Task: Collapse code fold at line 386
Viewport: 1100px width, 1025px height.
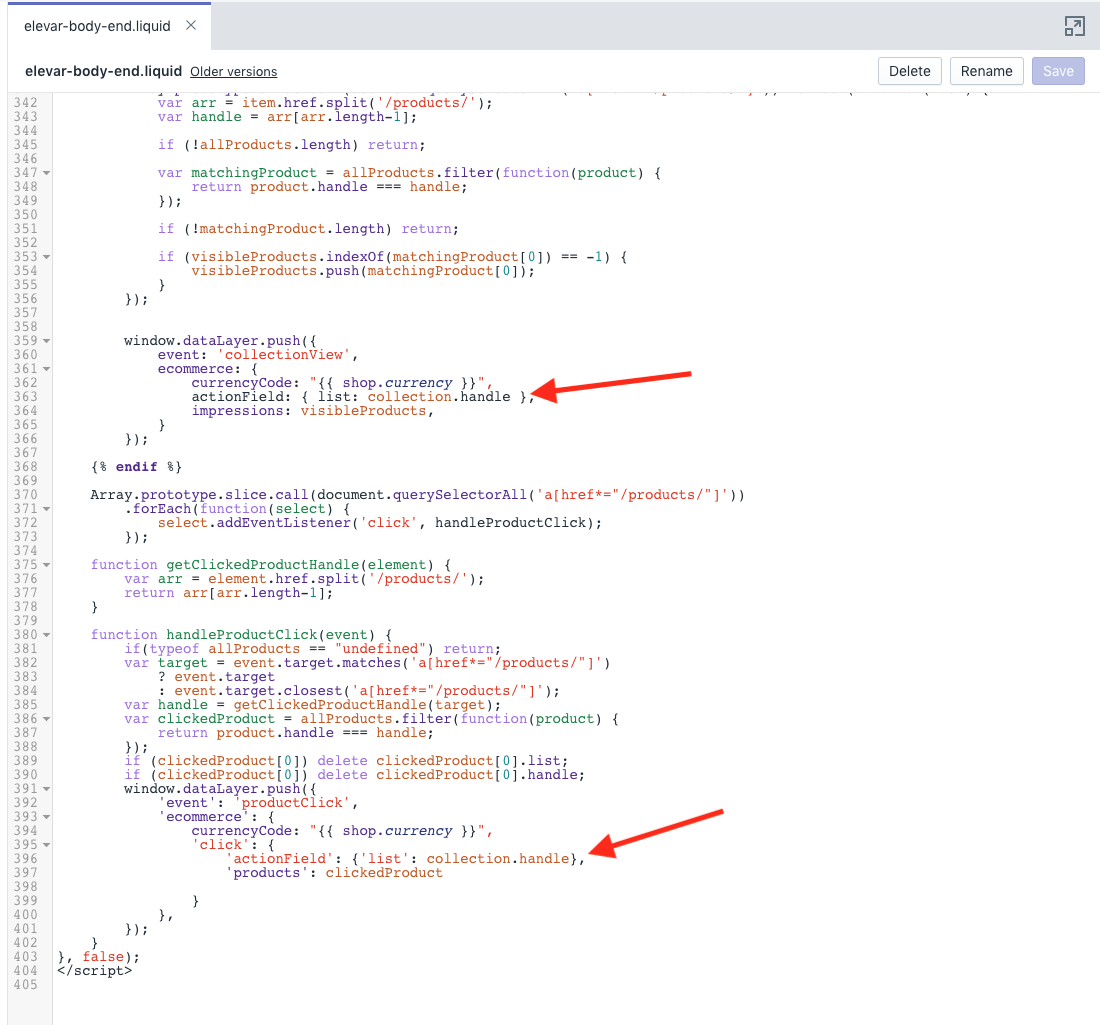Action: 46,719
